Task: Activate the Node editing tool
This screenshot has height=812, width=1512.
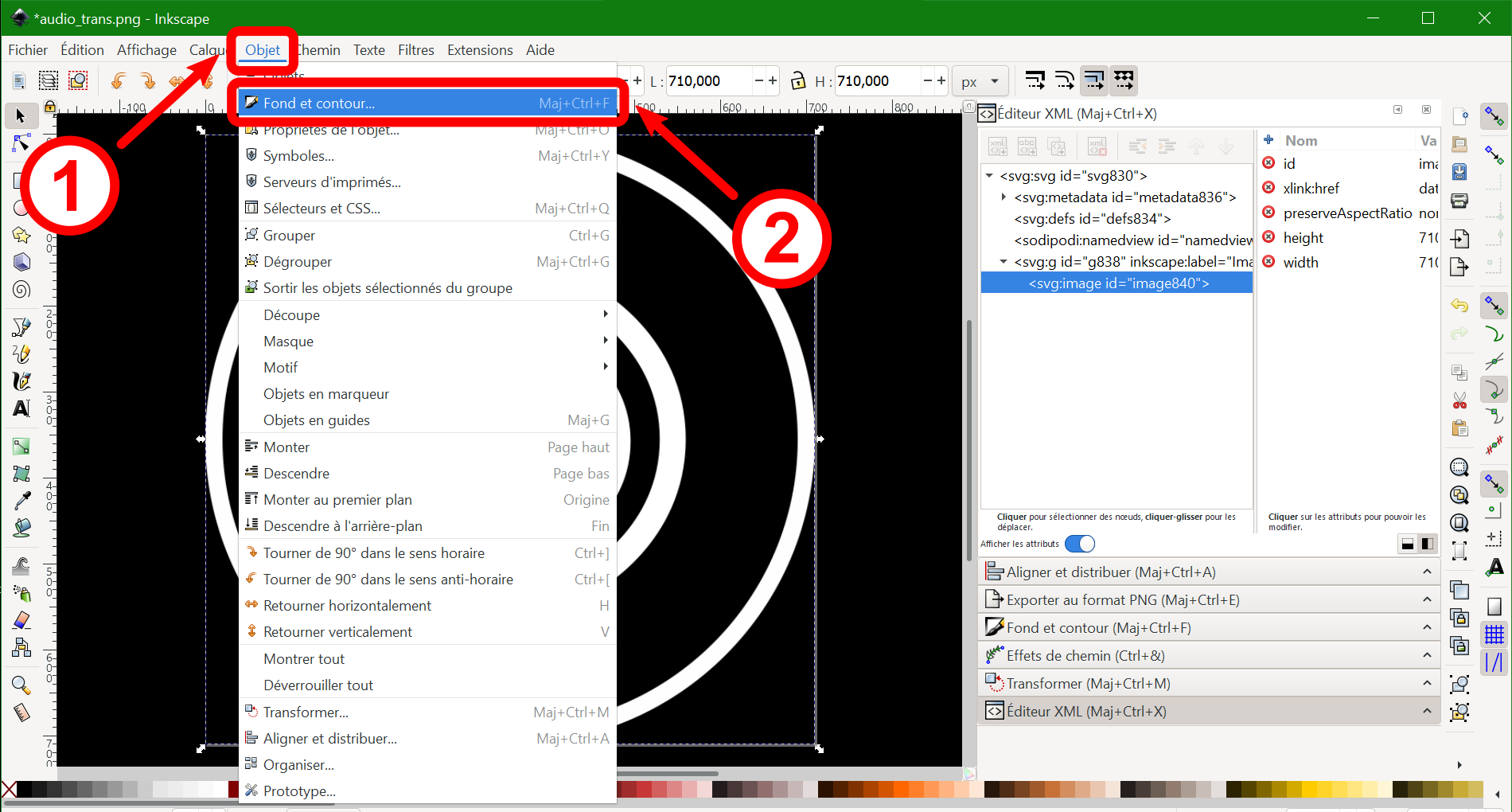Action: tap(21, 143)
